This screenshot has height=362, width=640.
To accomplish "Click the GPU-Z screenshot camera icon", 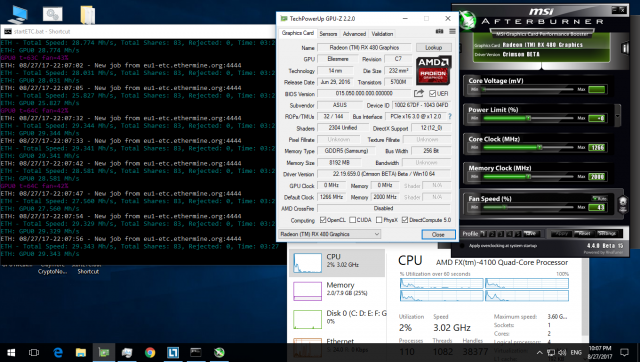I will pos(439,31).
